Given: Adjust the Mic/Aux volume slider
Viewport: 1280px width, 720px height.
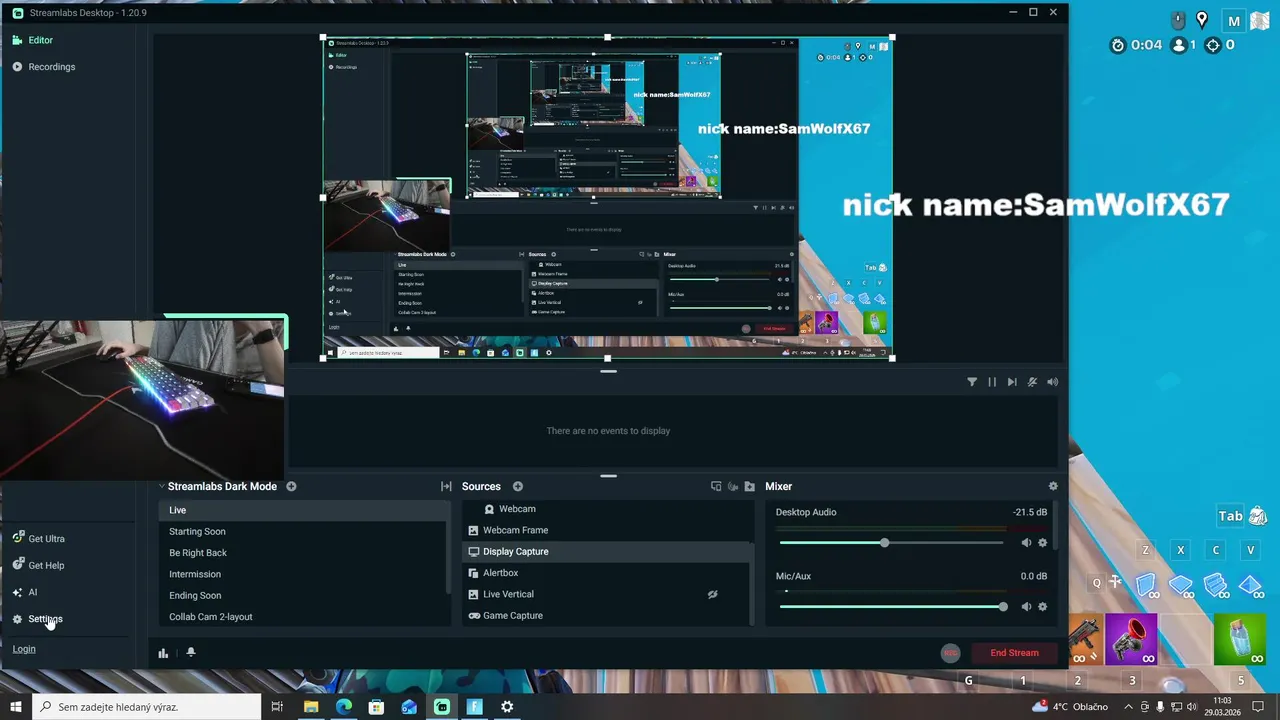Looking at the screenshot, I should [x=891, y=607].
